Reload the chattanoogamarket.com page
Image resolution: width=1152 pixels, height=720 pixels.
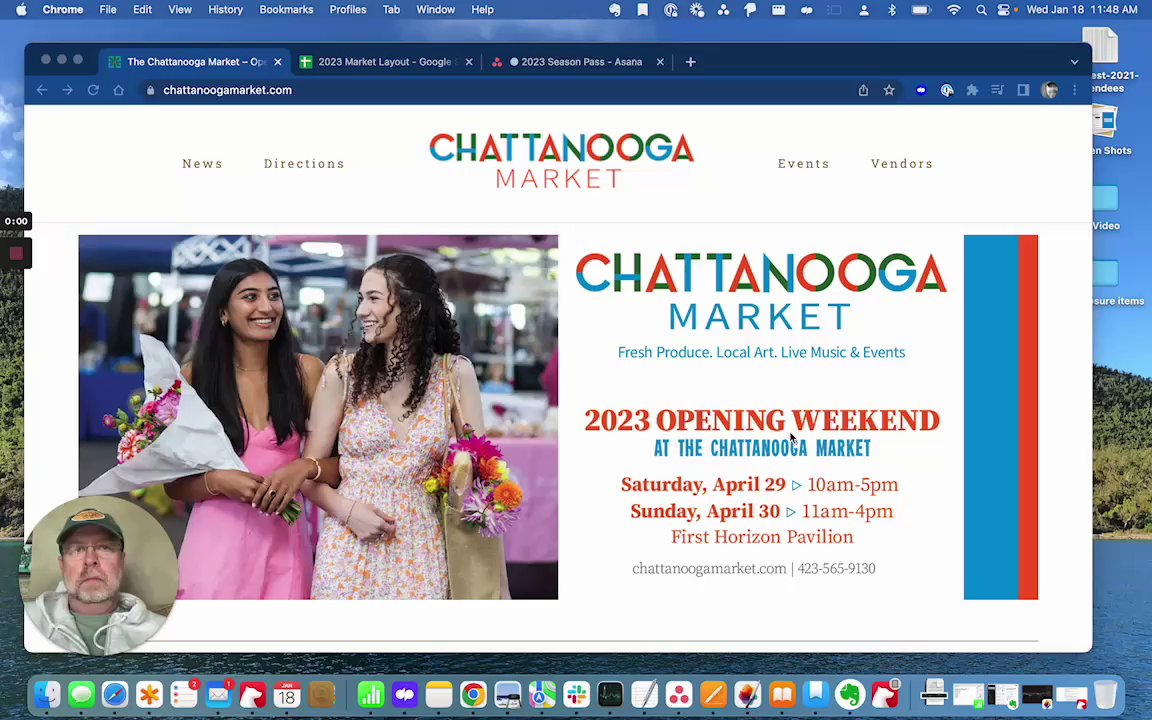tap(93, 90)
